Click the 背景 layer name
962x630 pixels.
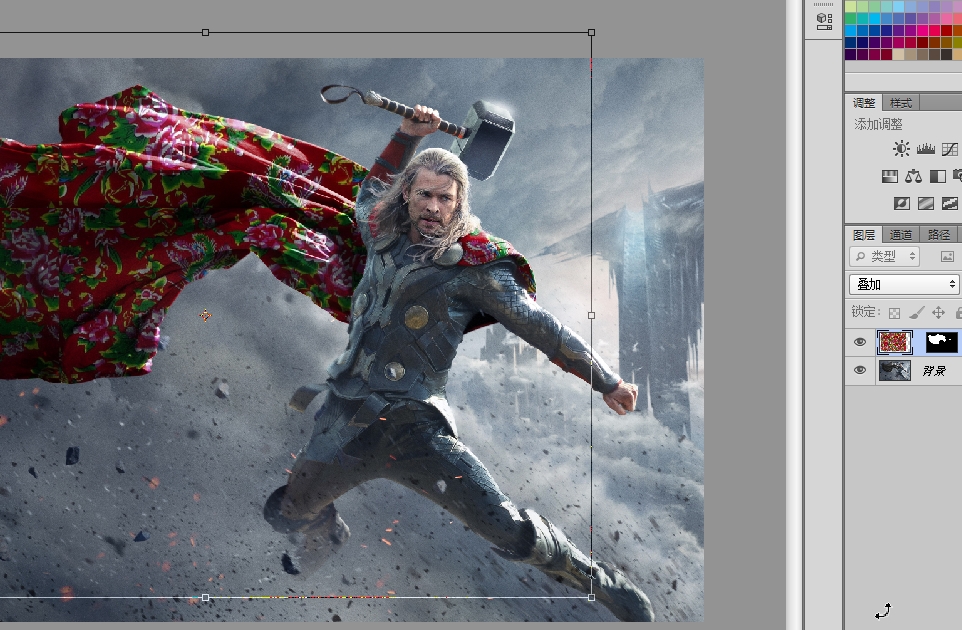pos(934,371)
